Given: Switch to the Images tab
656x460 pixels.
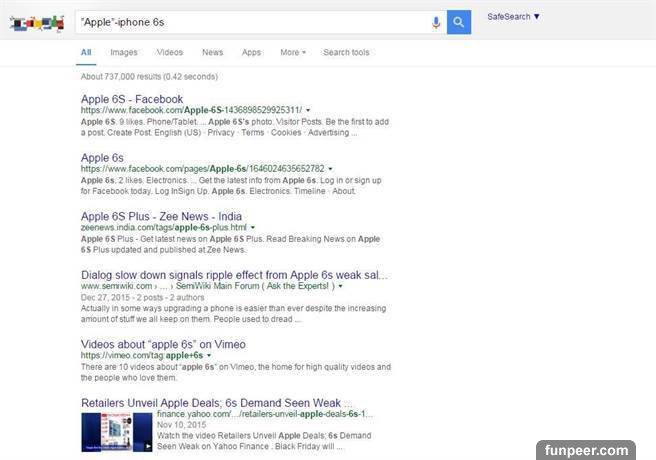Looking at the screenshot, I should click(x=124, y=52).
